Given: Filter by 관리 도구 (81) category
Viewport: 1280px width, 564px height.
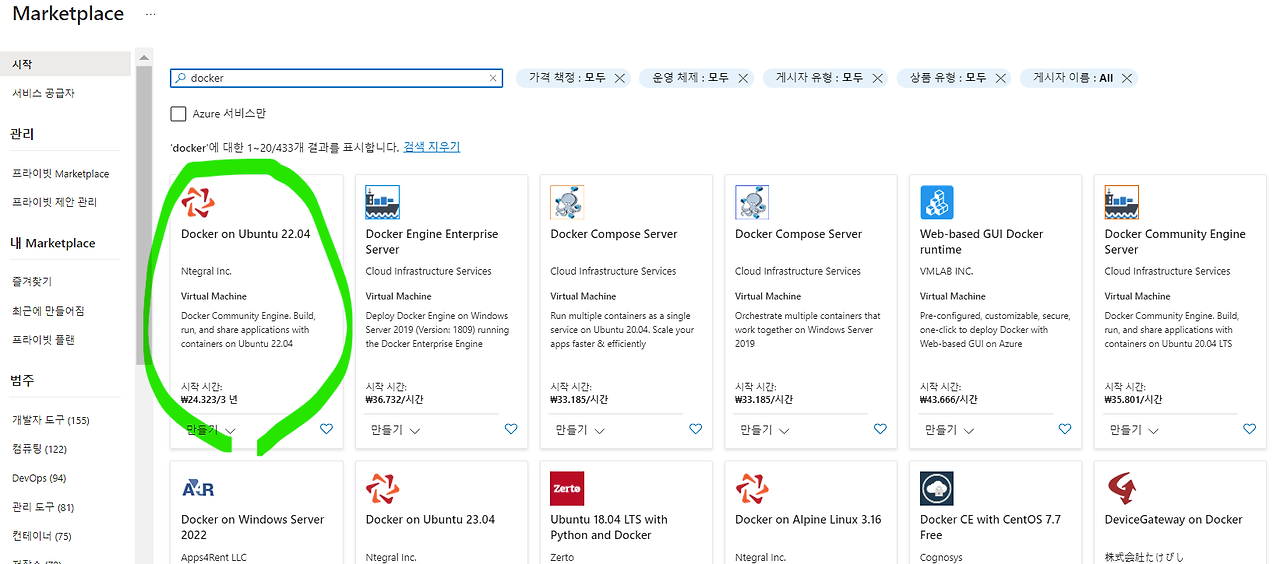Looking at the screenshot, I should point(43,507).
